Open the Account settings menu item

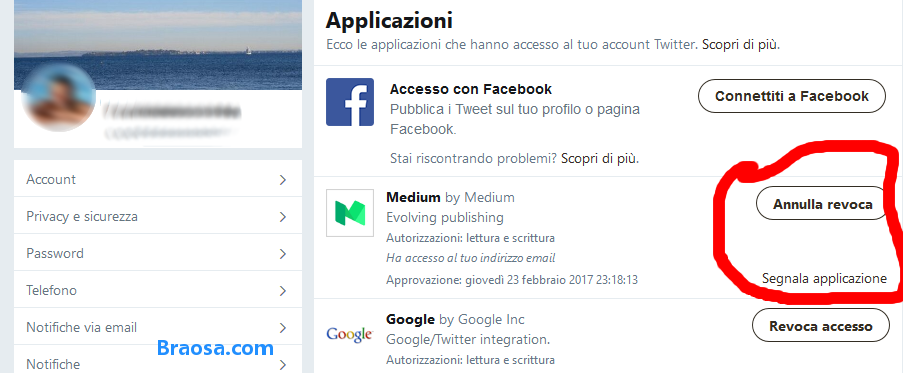point(158,179)
